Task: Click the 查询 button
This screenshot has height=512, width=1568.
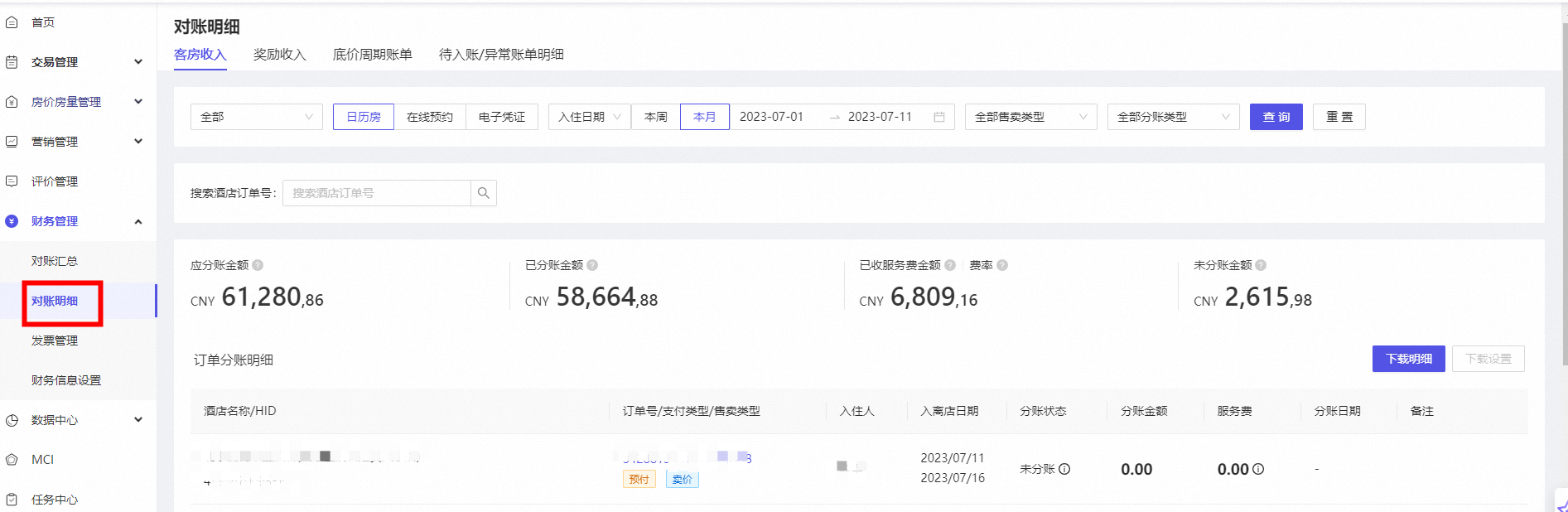Action: 1276,117
